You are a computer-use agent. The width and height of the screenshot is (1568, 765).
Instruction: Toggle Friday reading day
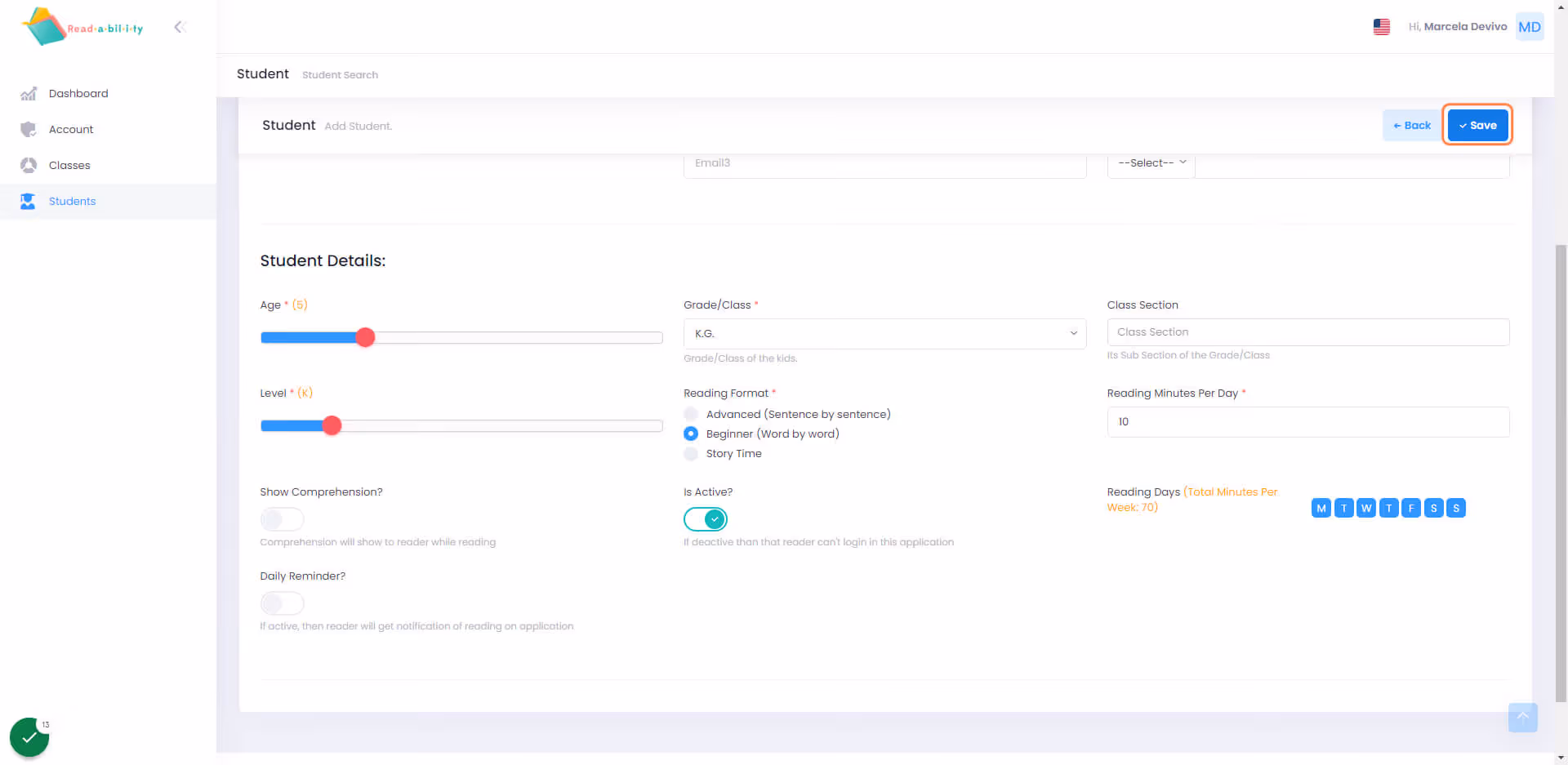[x=1411, y=508]
